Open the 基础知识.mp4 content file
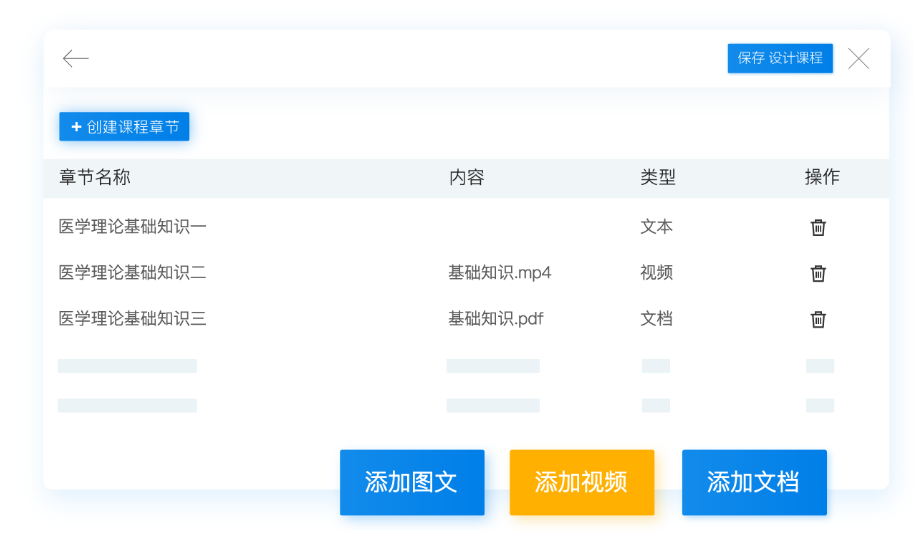This screenshot has height=549, width=914. (499, 273)
